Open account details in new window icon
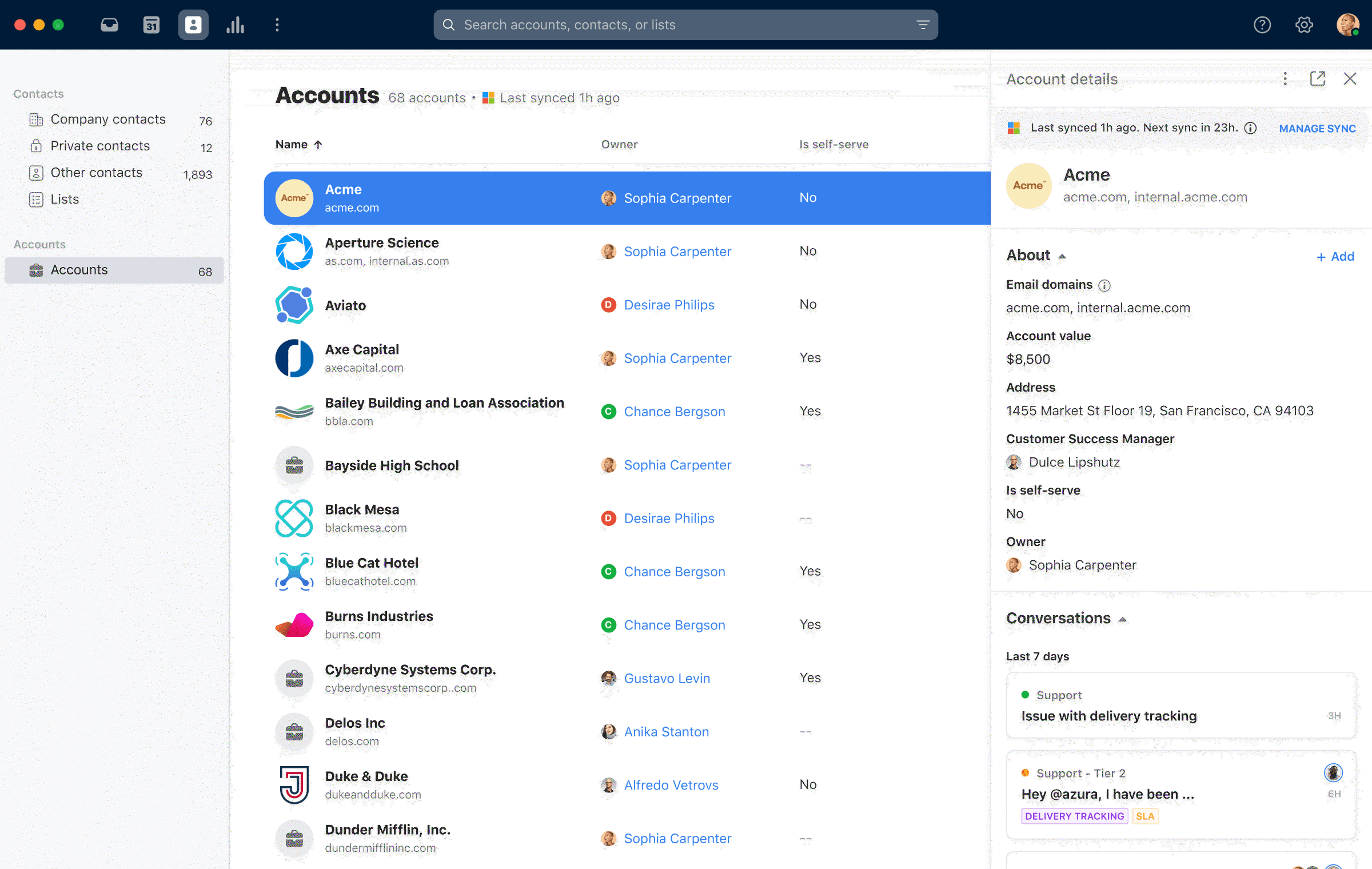Screen dimensions: 1372x869 [x=1317, y=79]
